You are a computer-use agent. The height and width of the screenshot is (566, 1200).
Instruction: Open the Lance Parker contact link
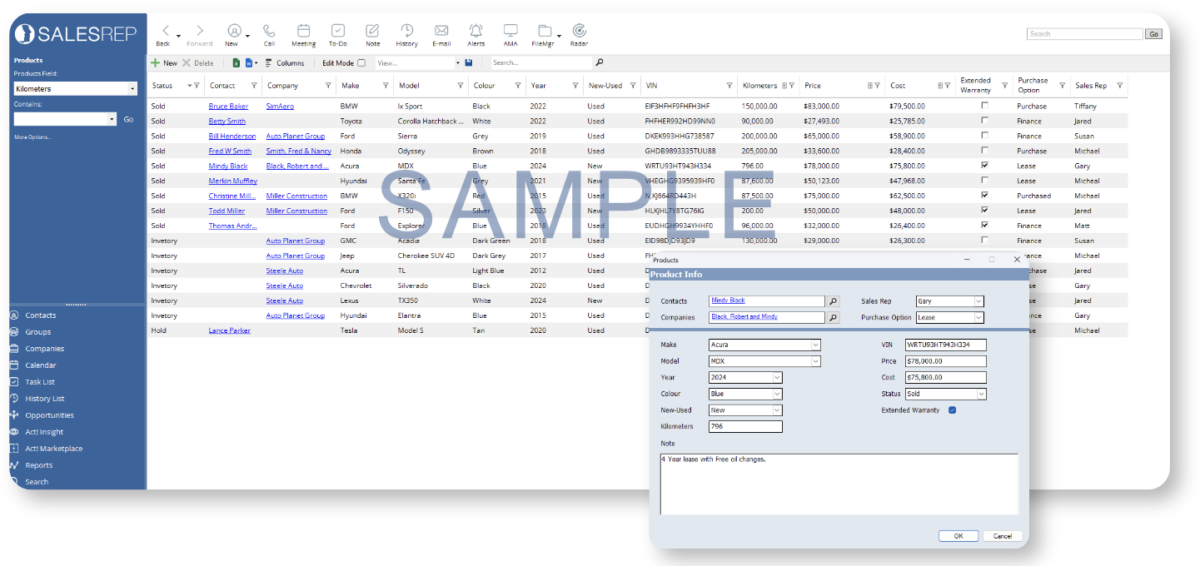(229, 331)
